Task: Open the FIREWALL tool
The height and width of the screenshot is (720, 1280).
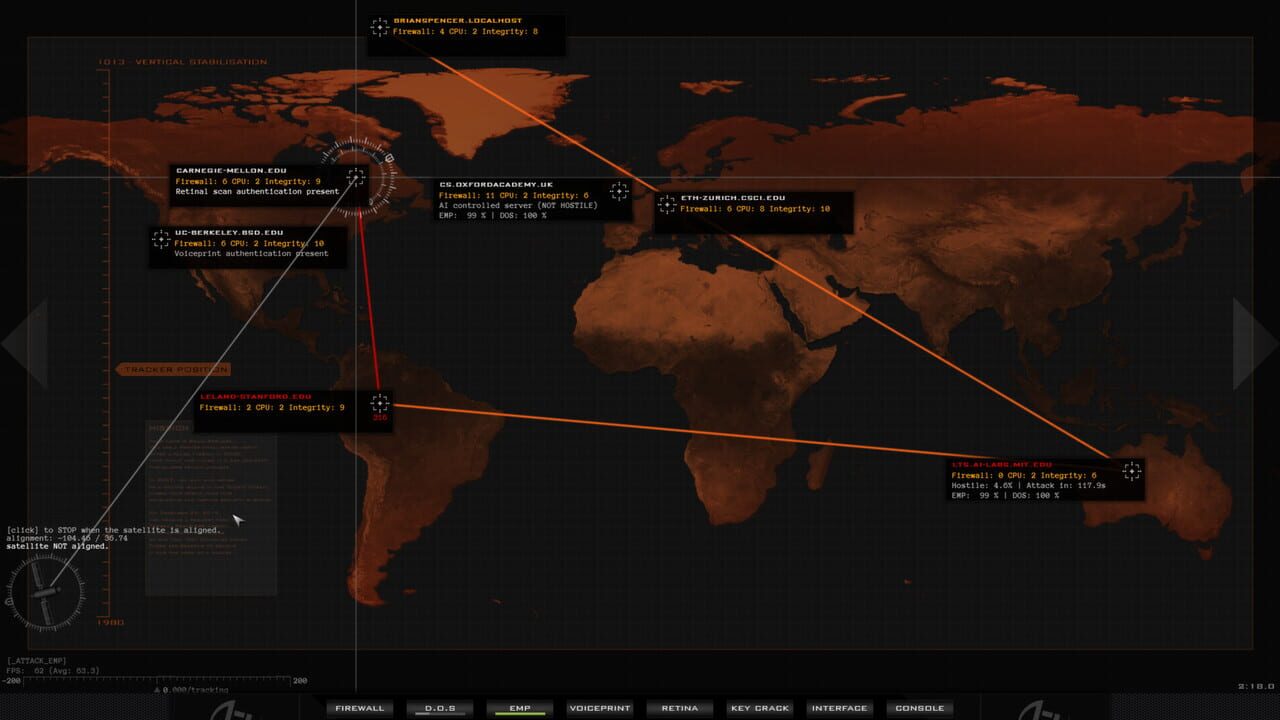Action: (360, 708)
